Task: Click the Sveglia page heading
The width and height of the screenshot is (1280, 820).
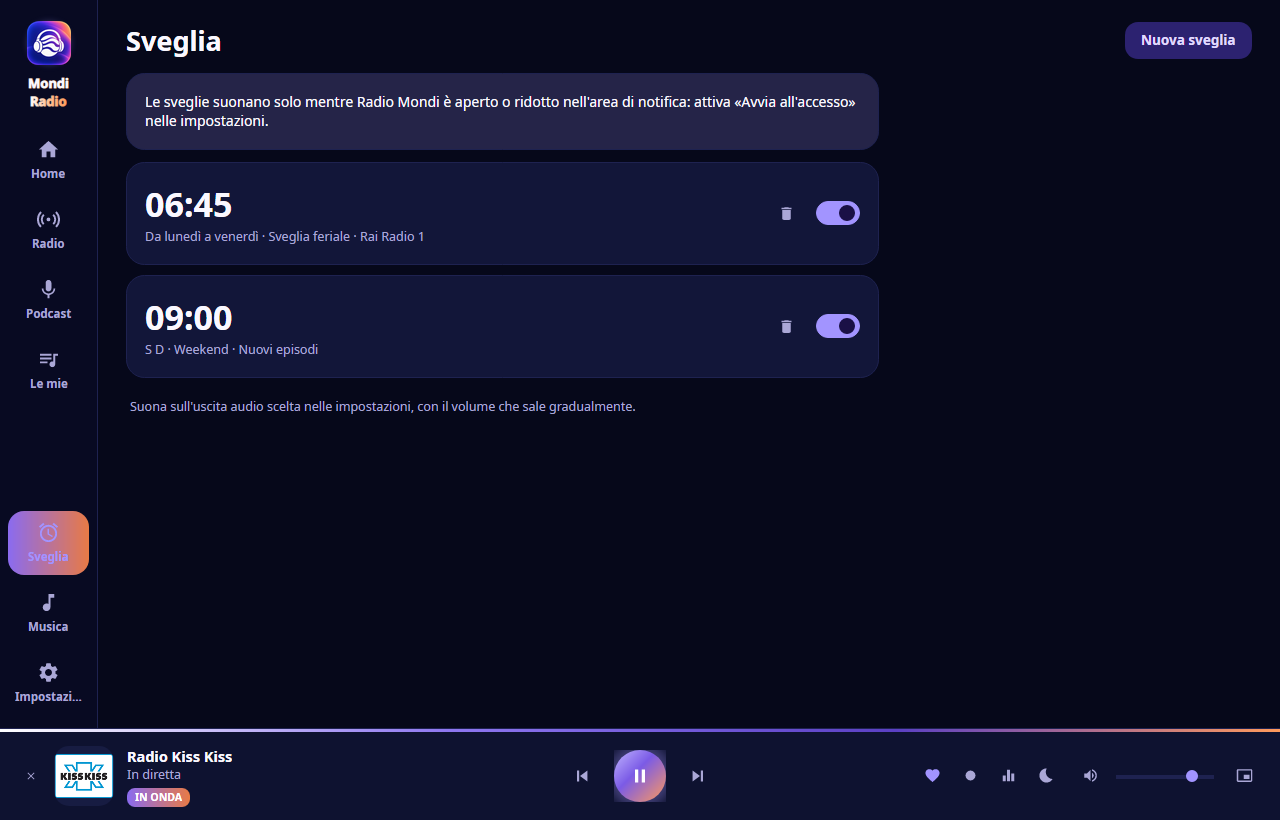Action: pyautogui.click(x=174, y=41)
